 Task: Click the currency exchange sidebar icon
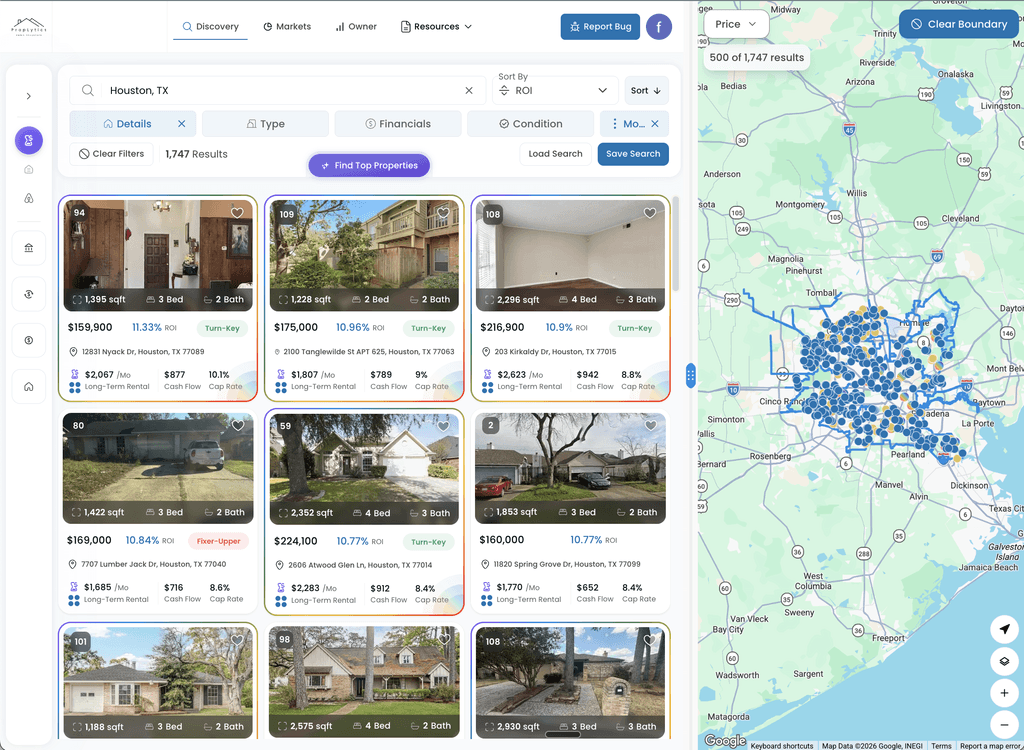pos(29,294)
